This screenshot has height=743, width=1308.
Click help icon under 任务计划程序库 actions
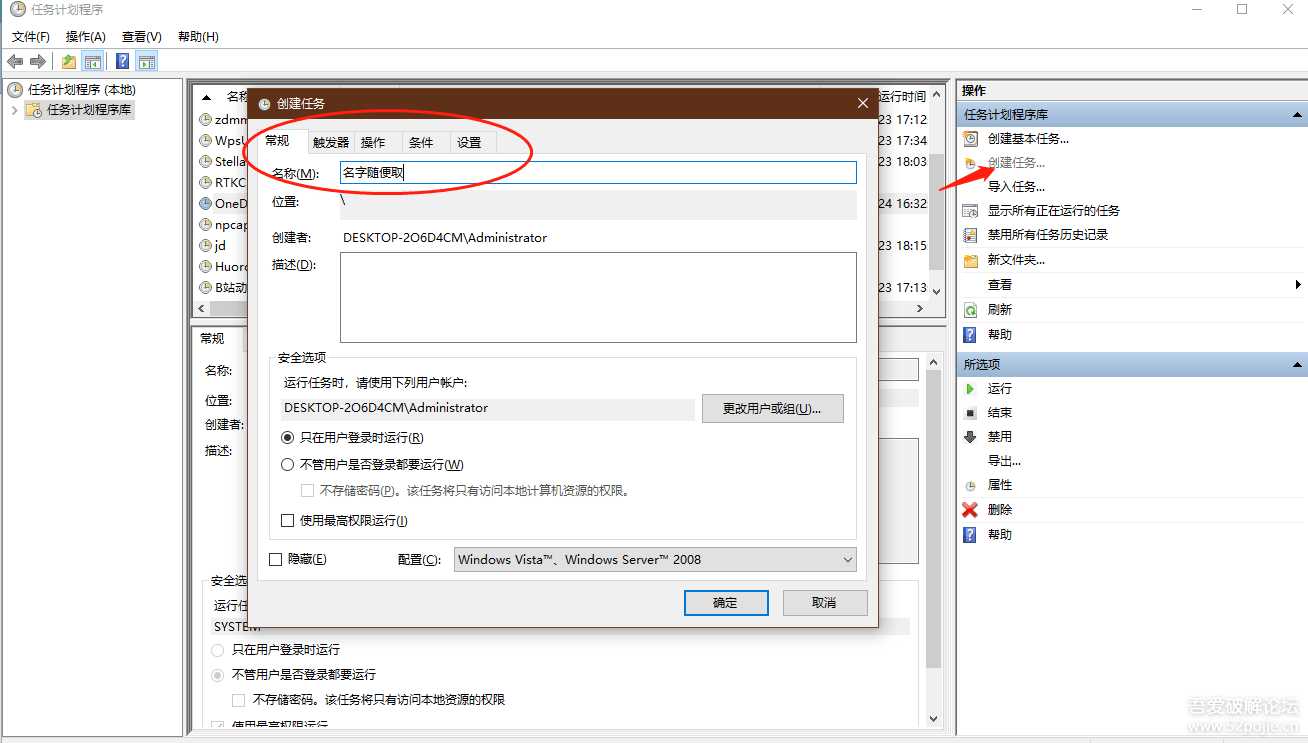click(970, 335)
